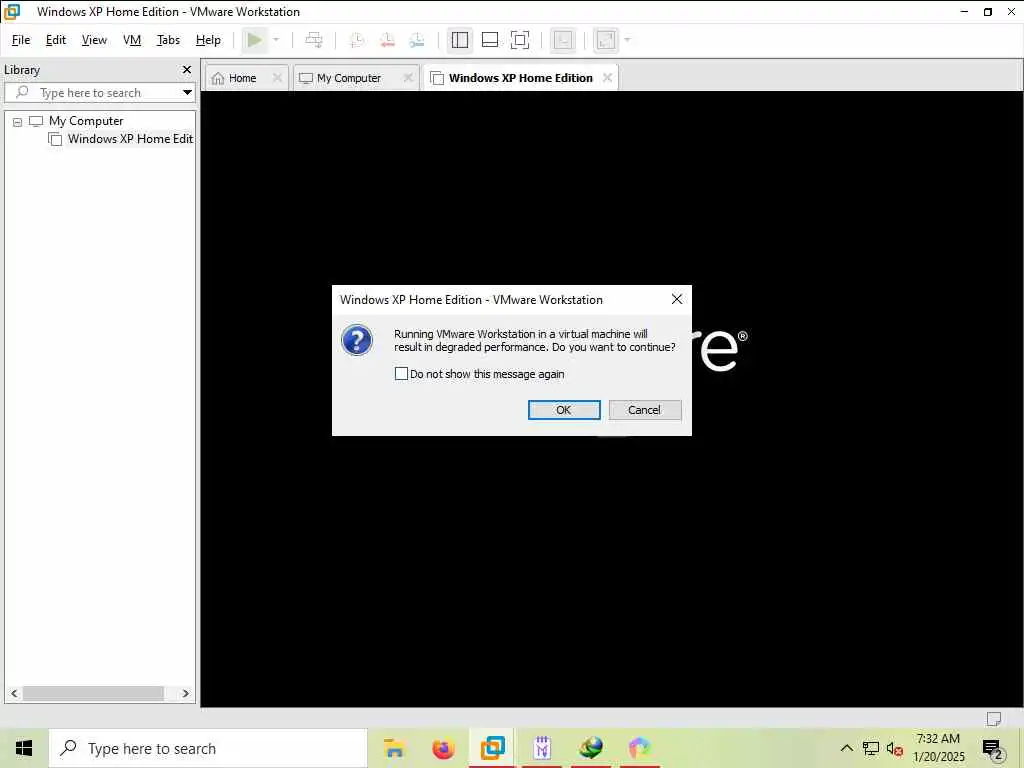Click the Stretch Guest toolbar icon
The image size is (1024, 768).
(606, 40)
